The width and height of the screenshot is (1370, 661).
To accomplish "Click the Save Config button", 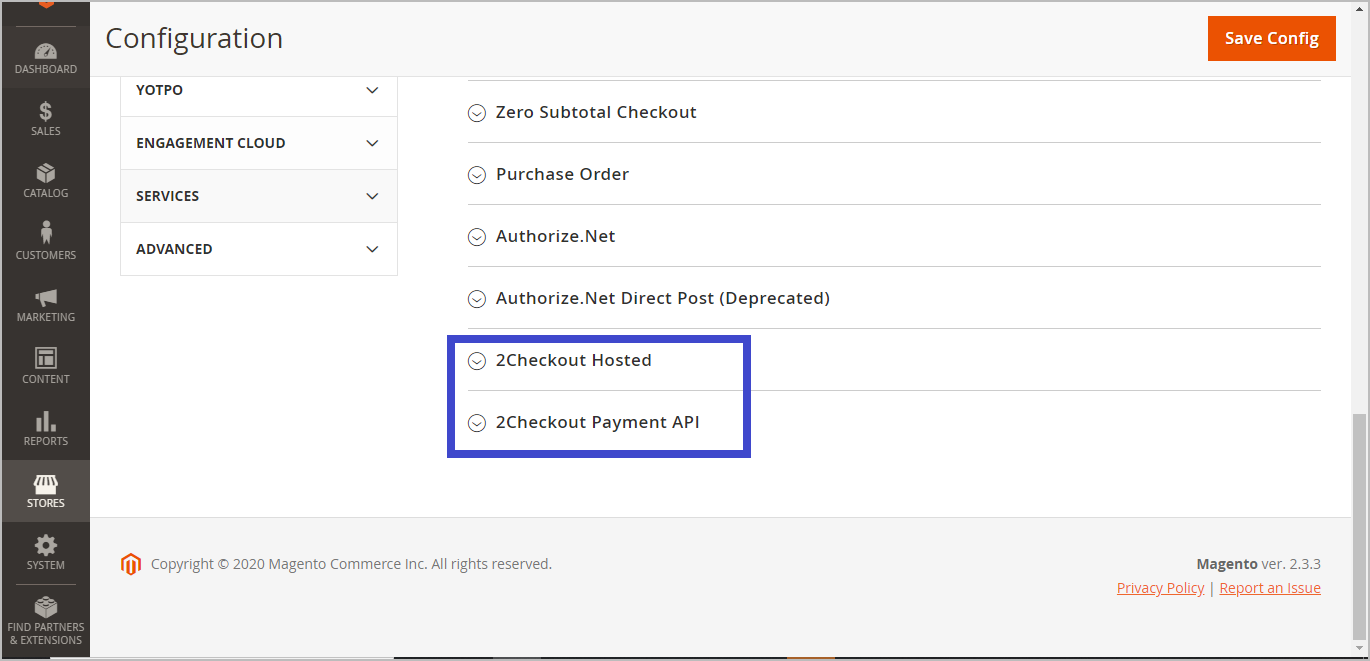I will (1272, 38).
